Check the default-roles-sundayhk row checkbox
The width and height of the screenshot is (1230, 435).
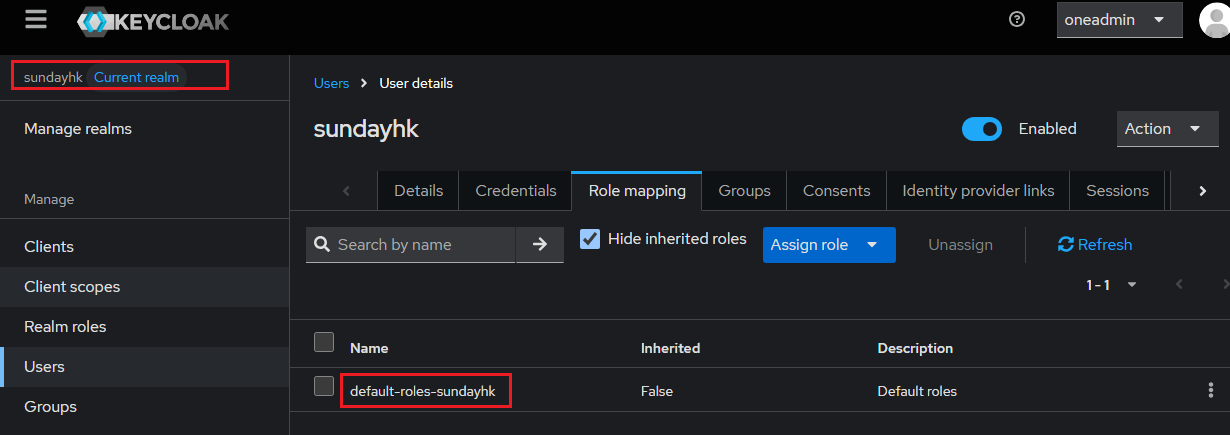pyautogui.click(x=324, y=386)
